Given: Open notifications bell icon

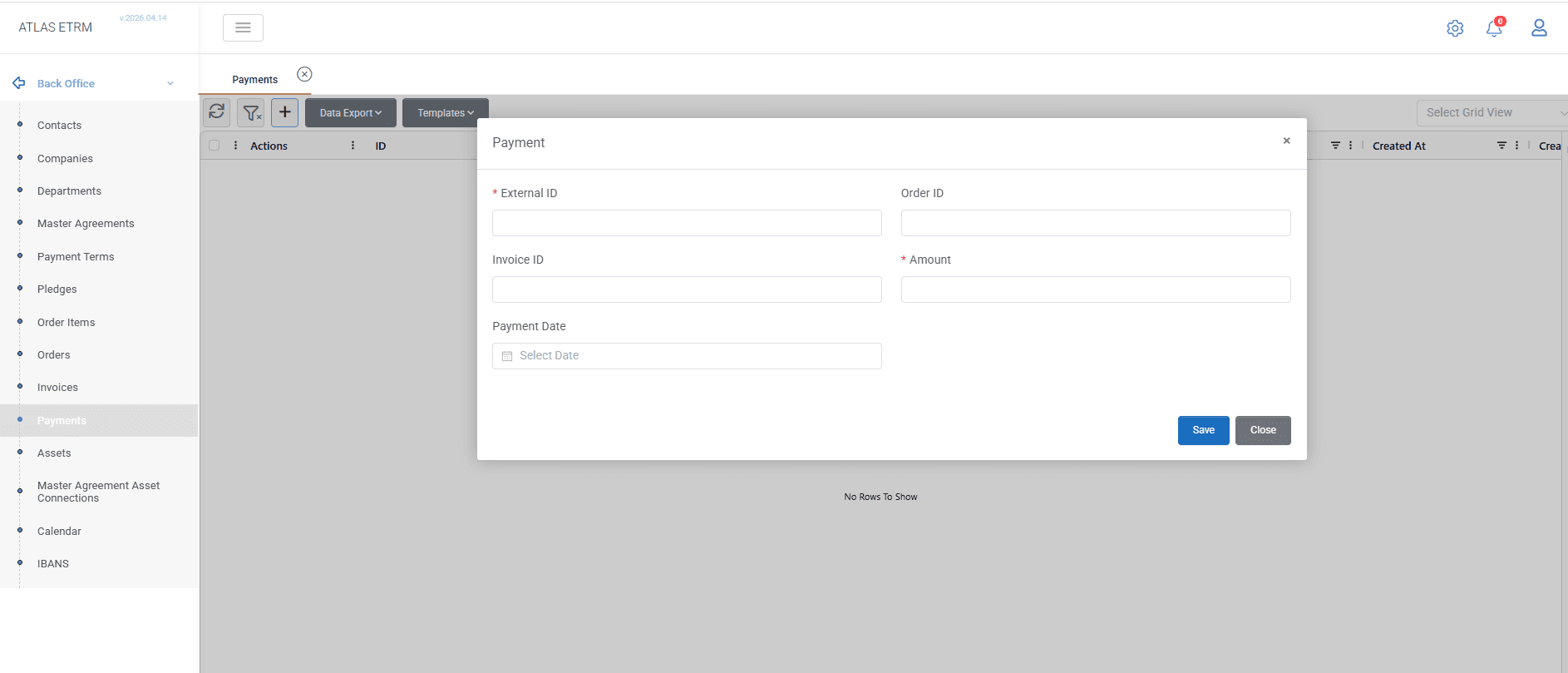Looking at the screenshot, I should [x=1494, y=28].
